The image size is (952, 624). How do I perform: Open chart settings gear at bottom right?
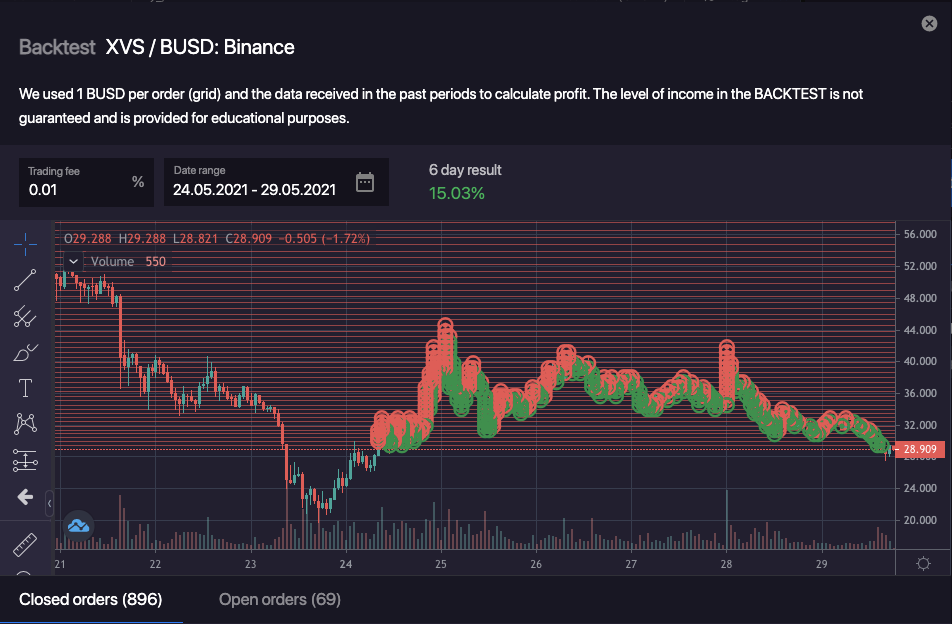pos(922,563)
